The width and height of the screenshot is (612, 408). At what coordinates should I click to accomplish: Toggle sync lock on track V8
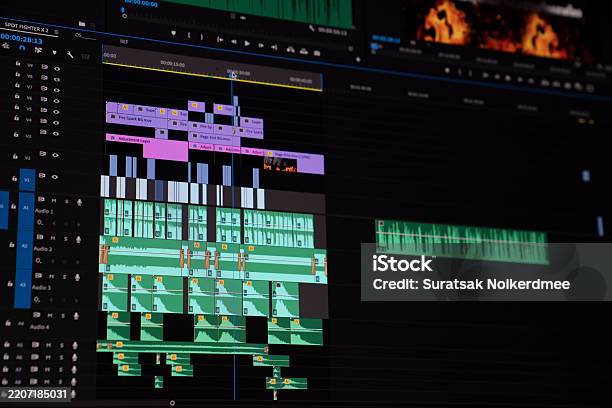point(44,78)
